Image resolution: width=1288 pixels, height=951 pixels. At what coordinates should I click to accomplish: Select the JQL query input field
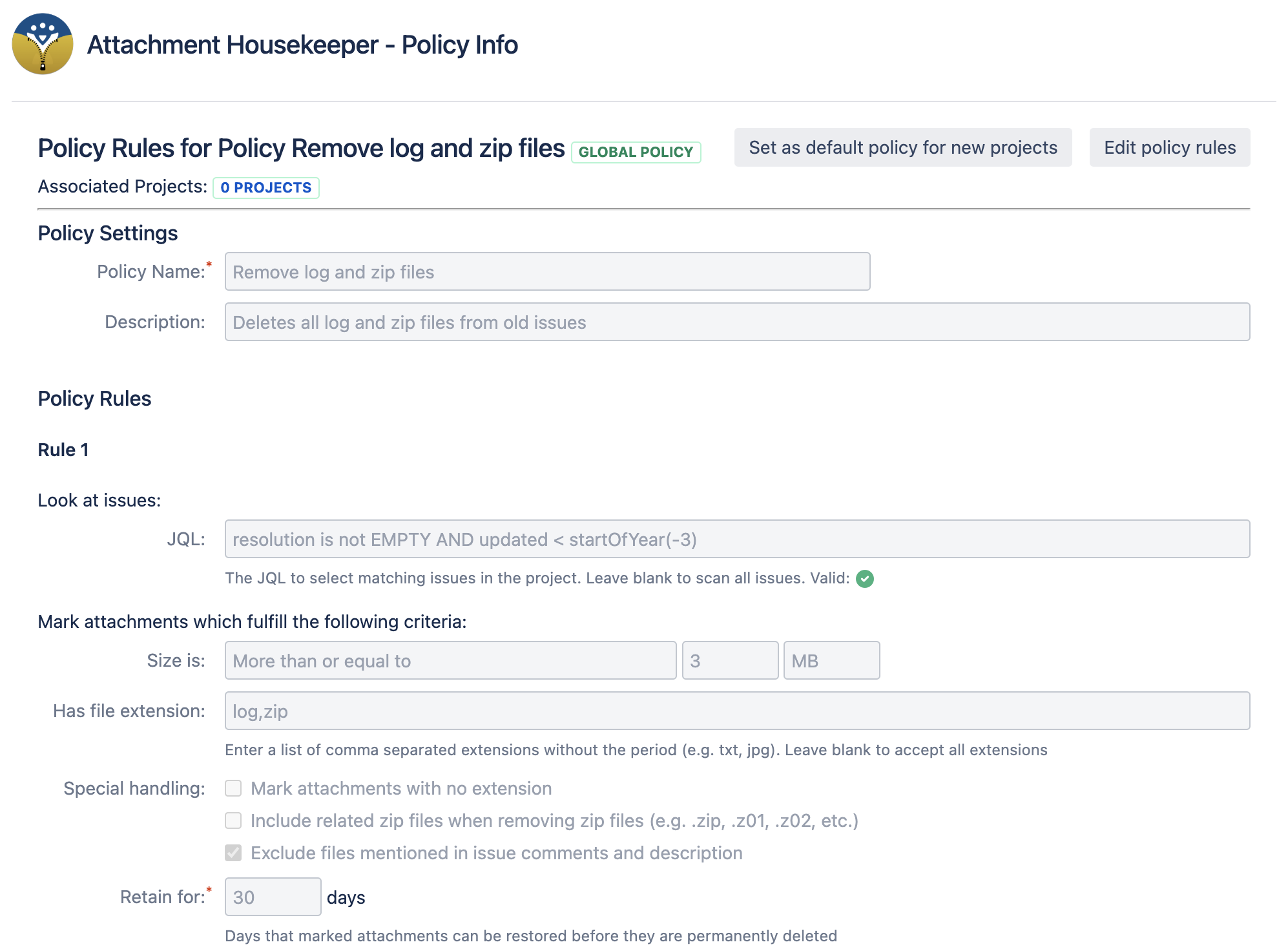(738, 539)
